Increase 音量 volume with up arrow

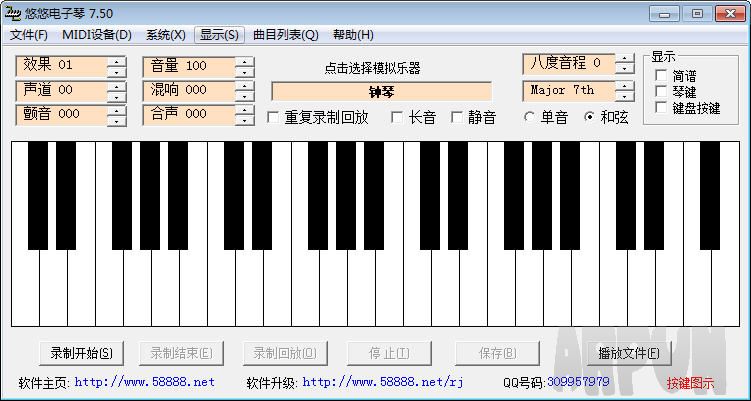click(x=244, y=61)
